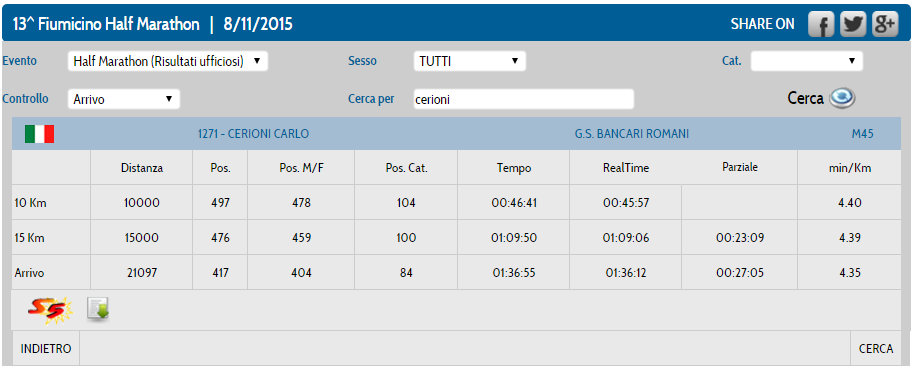
Task: Click the Cerca eye search icon
Action: pyautogui.click(x=842, y=98)
